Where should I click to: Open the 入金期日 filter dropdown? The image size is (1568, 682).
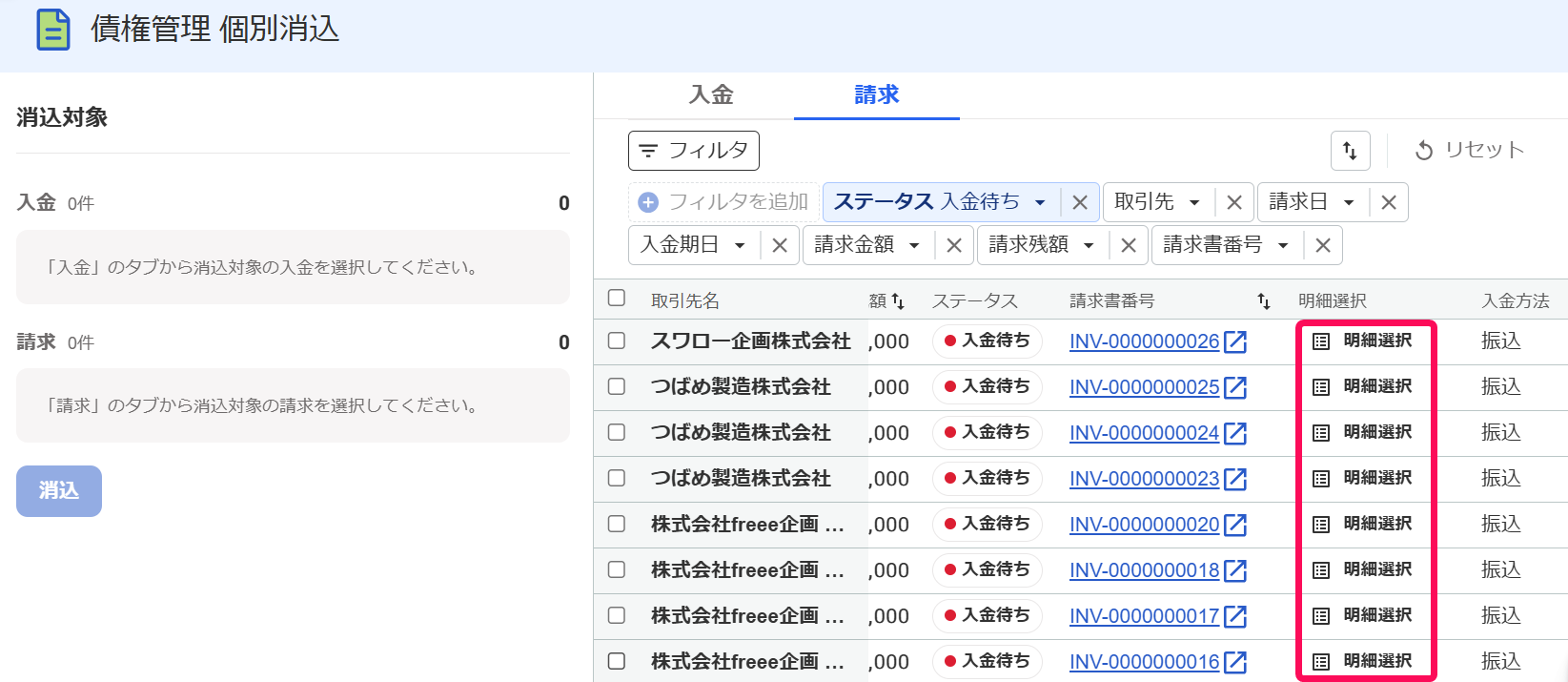693,245
